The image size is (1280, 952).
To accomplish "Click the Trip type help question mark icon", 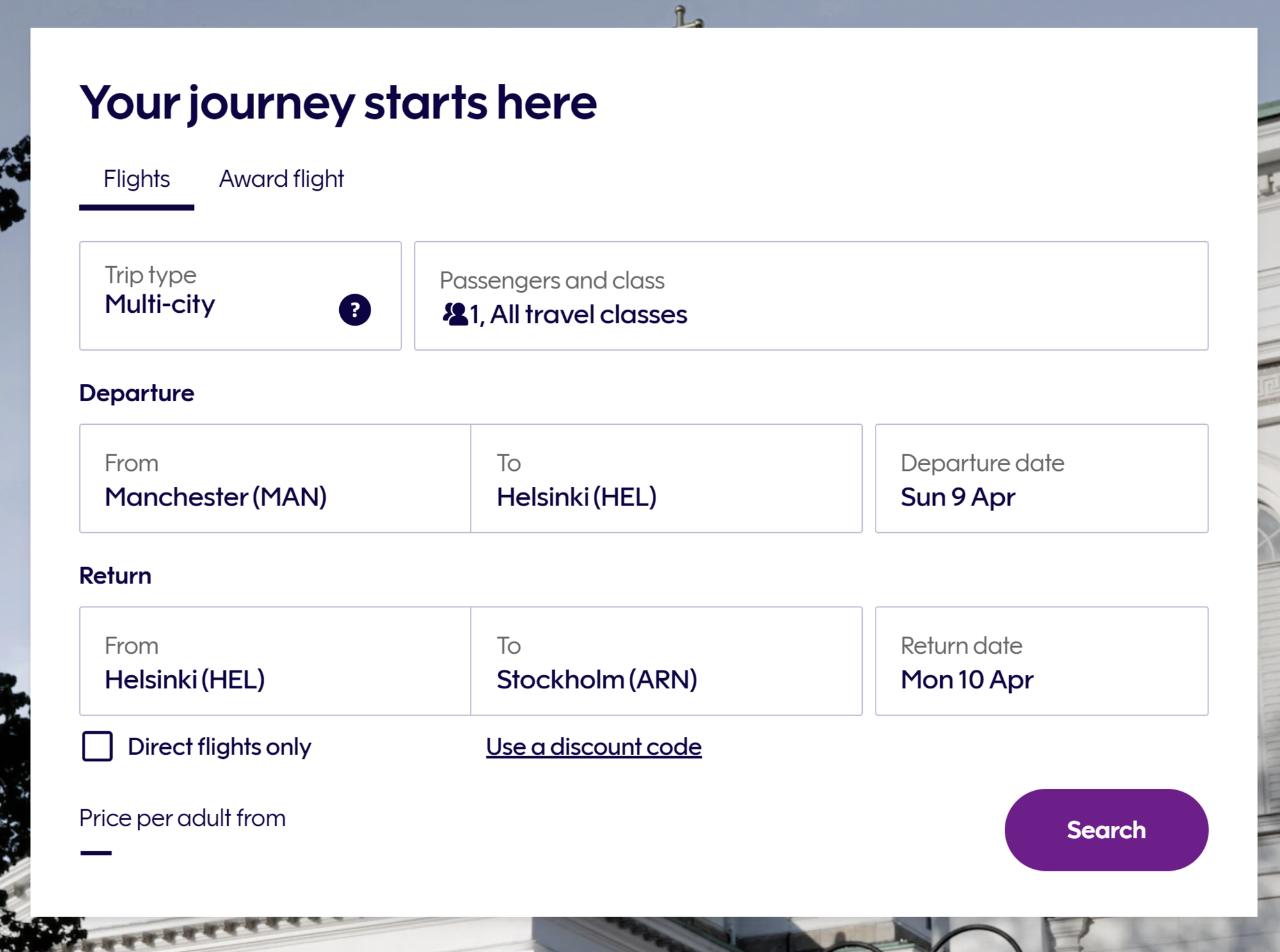I will [x=355, y=310].
